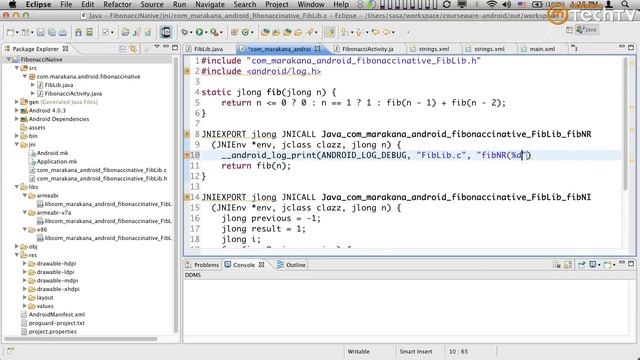Maximize the Console view panel
This screenshot has height=360, width=640.
click(x=631, y=264)
